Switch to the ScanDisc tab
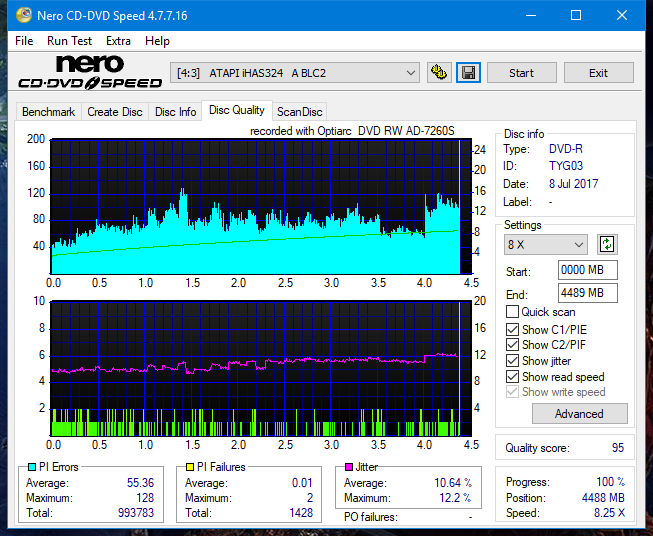The width and height of the screenshot is (653, 536). 299,112
